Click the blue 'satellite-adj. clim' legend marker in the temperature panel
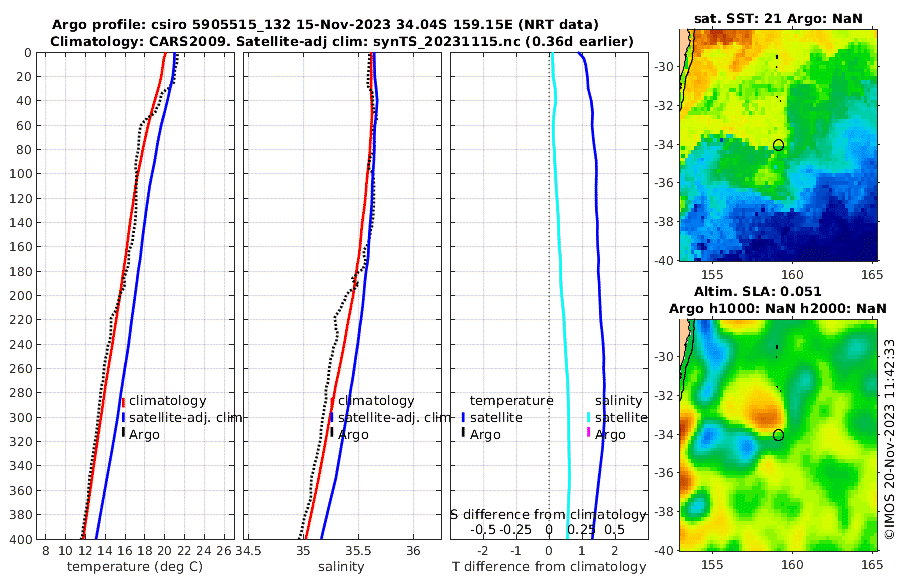Viewport: 900px width, 580px height. 123,417
